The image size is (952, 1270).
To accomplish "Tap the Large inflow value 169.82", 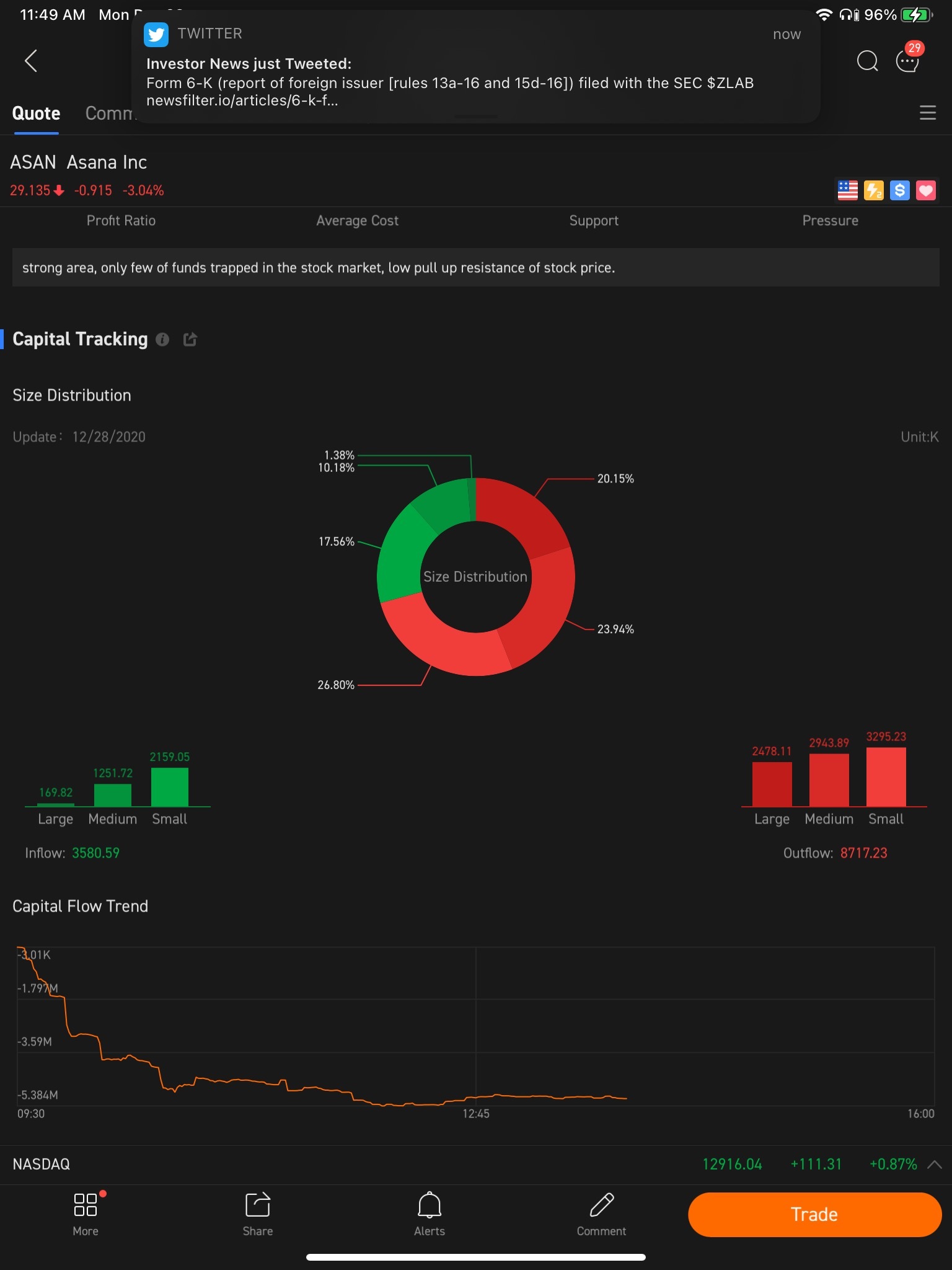I will (56, 793).
